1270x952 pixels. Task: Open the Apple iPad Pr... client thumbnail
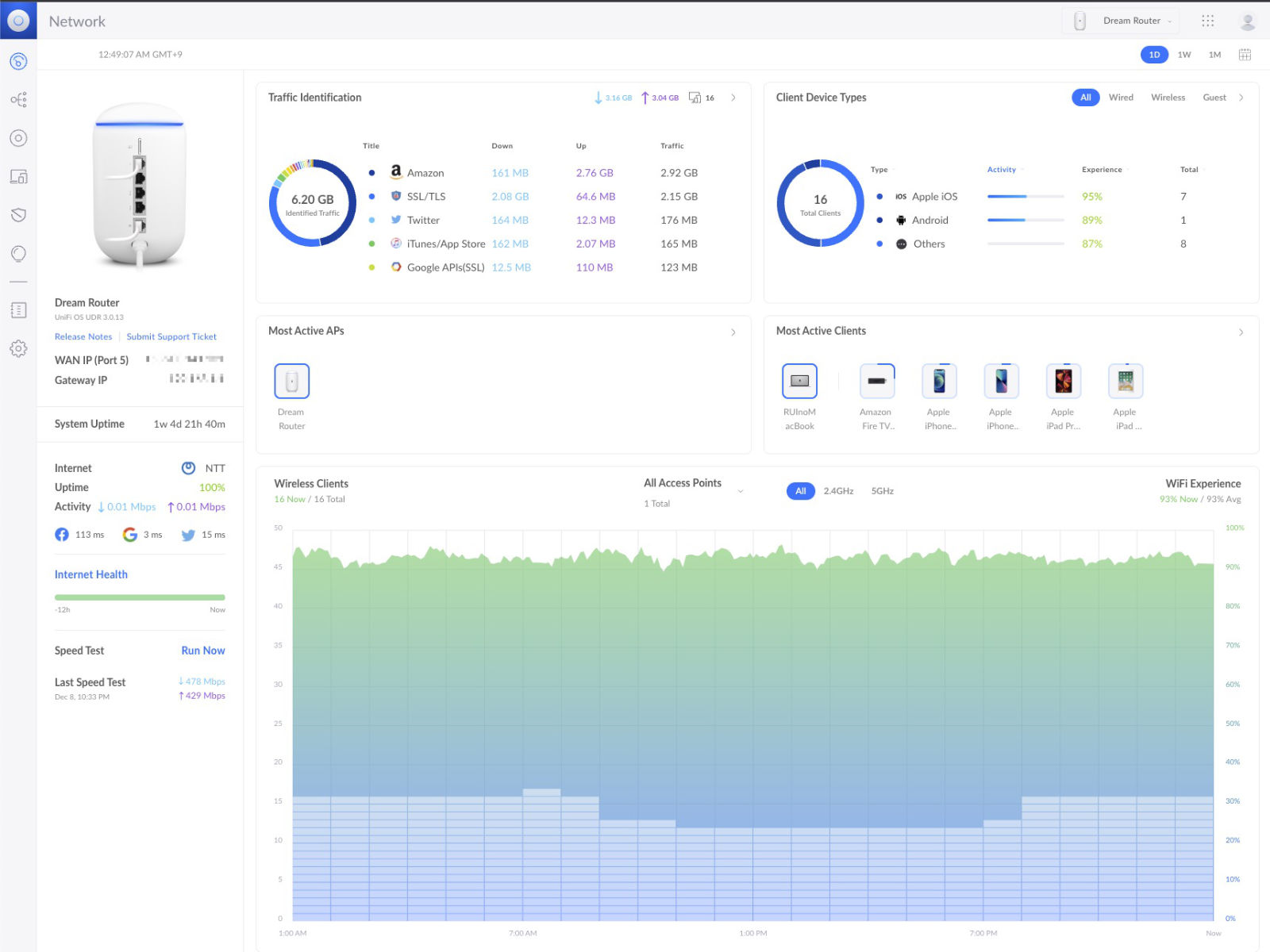[x=1063, y=381]
